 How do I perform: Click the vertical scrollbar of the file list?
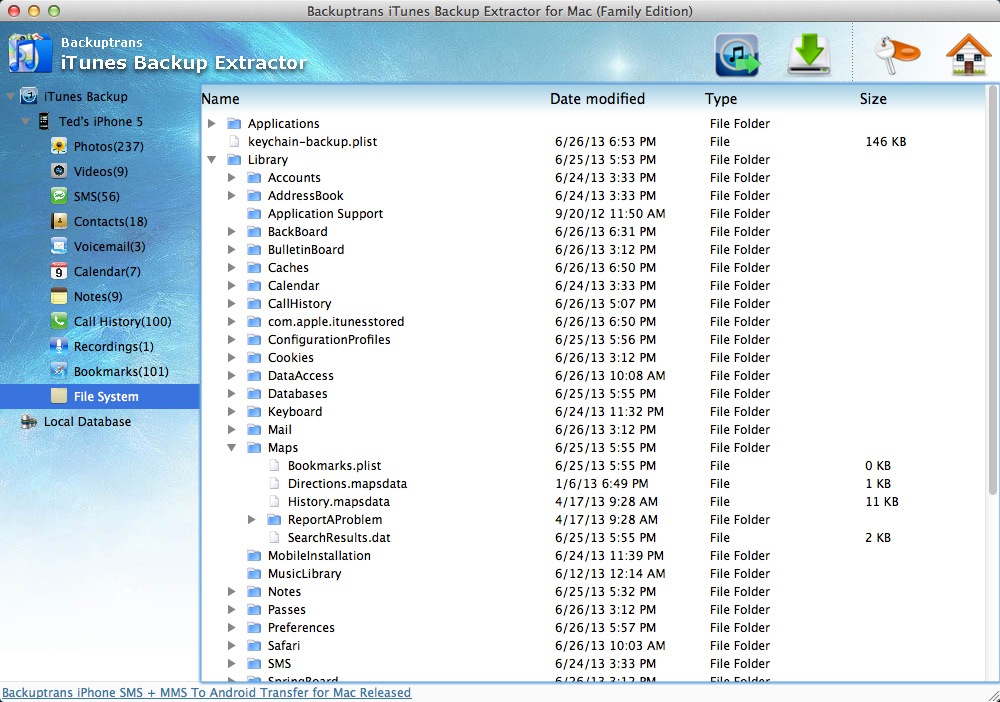click(x=992, y=290)
